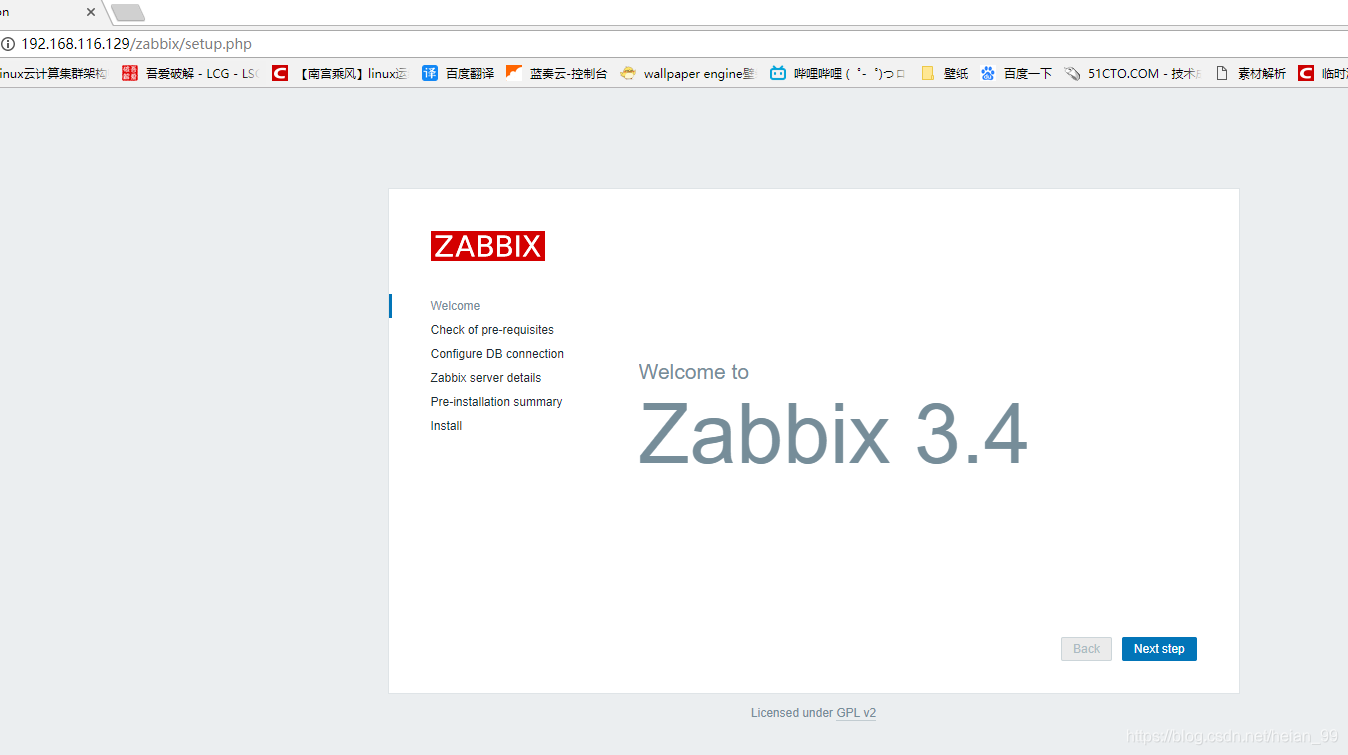Screen dimensions: 1348x755
Task: Open the 吾爱破解 bookmark icon
Action: (x=130, y=73)
